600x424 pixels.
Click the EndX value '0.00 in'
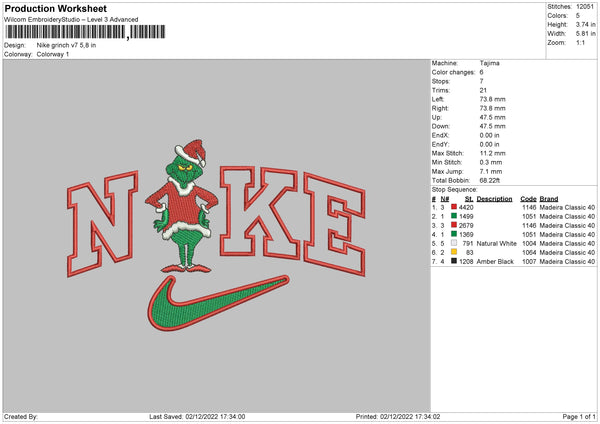(x=489, y=135)
